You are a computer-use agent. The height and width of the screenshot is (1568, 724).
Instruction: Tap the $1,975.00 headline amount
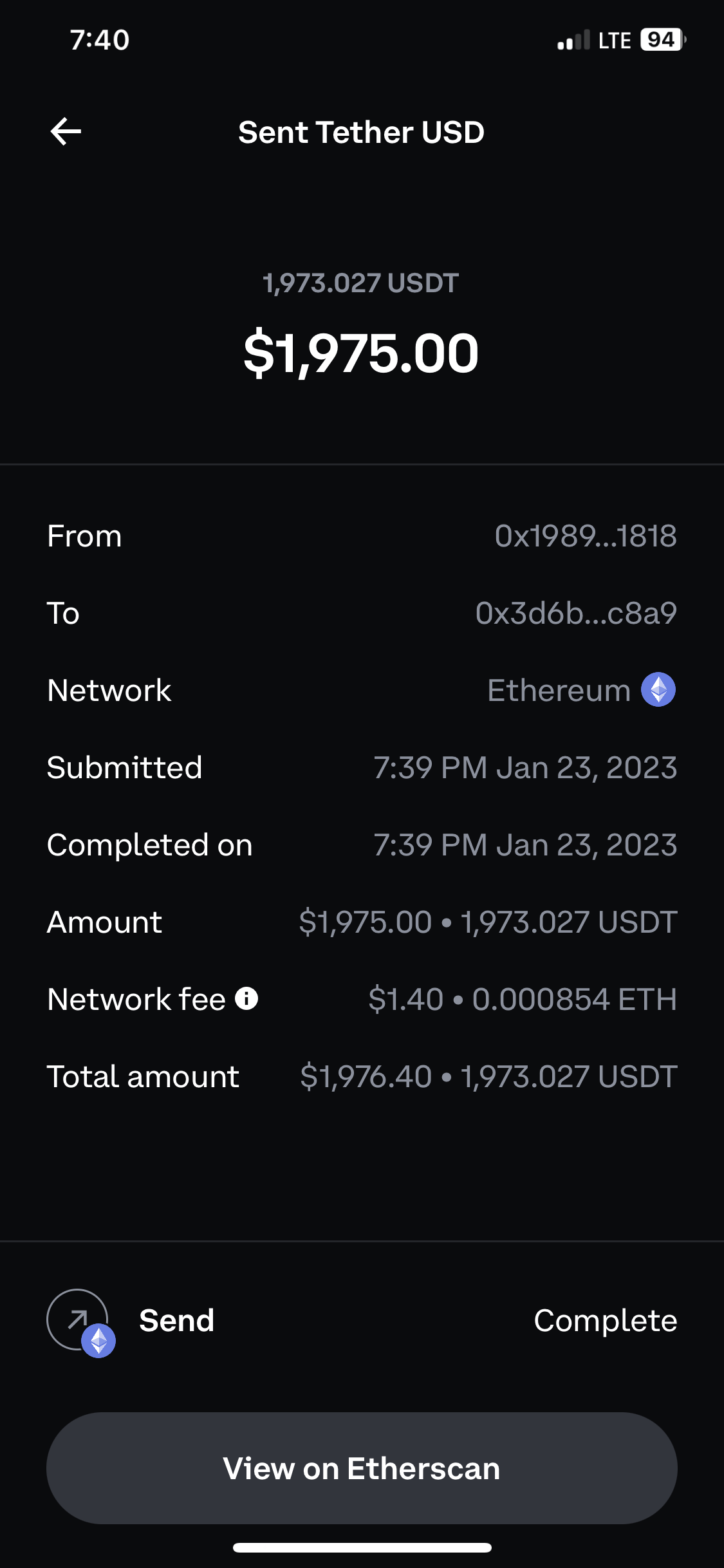[361, 353]
